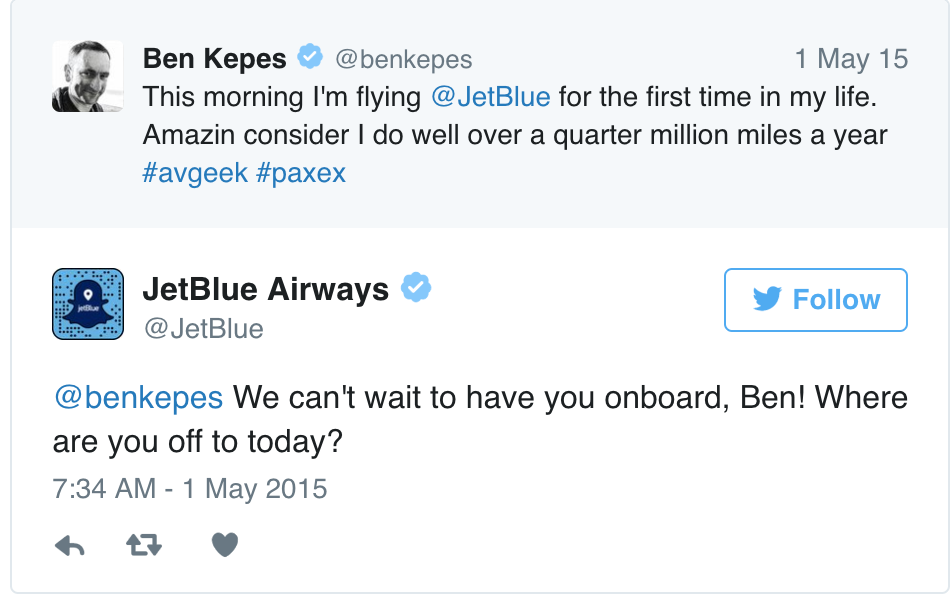Click the @JetBlue handle under account name

point(203,329)
